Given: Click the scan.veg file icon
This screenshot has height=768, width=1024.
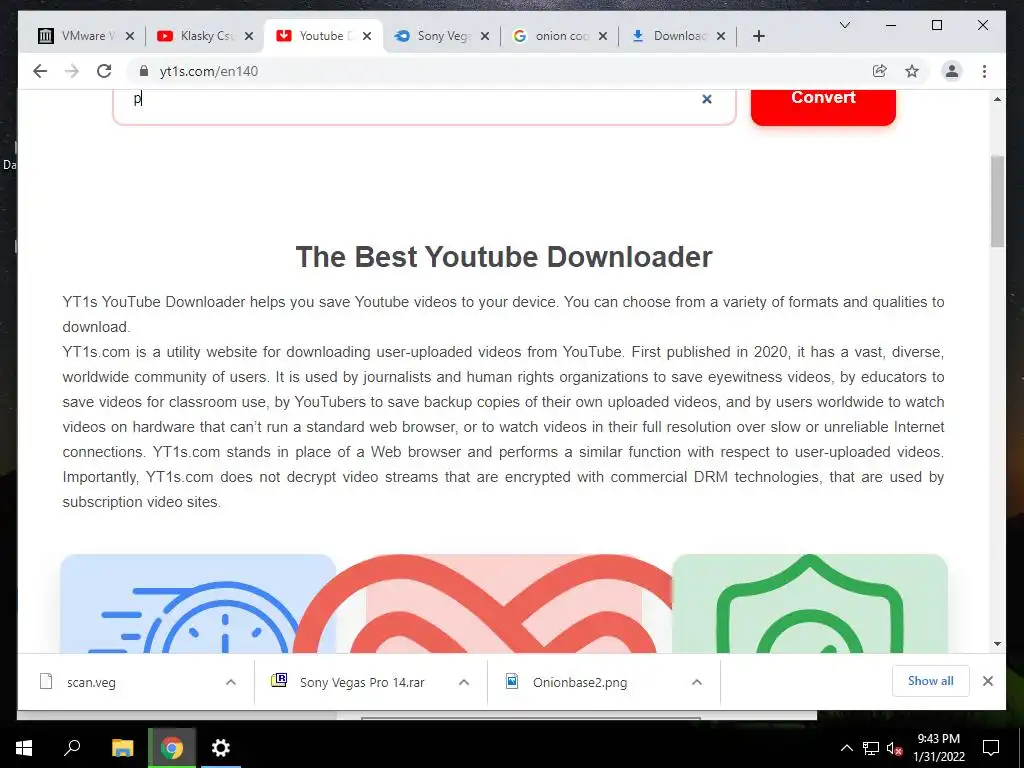Looking at the screenshot, I should click(46, 681).
